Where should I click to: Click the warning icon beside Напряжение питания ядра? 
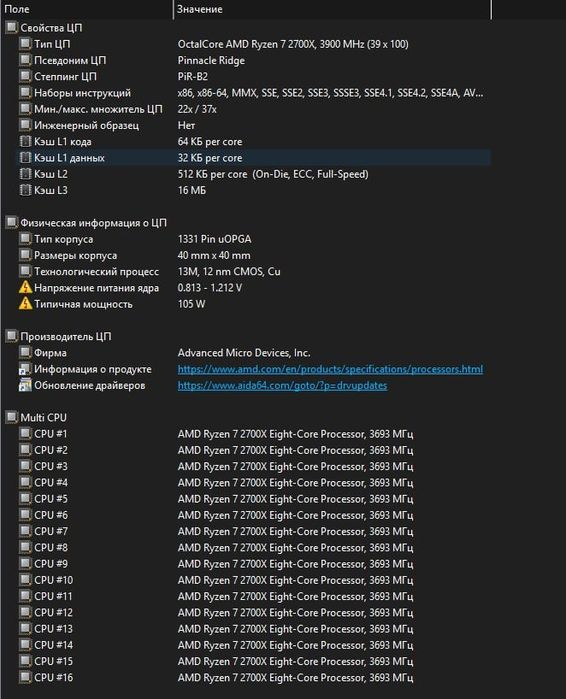coord(25,288)
